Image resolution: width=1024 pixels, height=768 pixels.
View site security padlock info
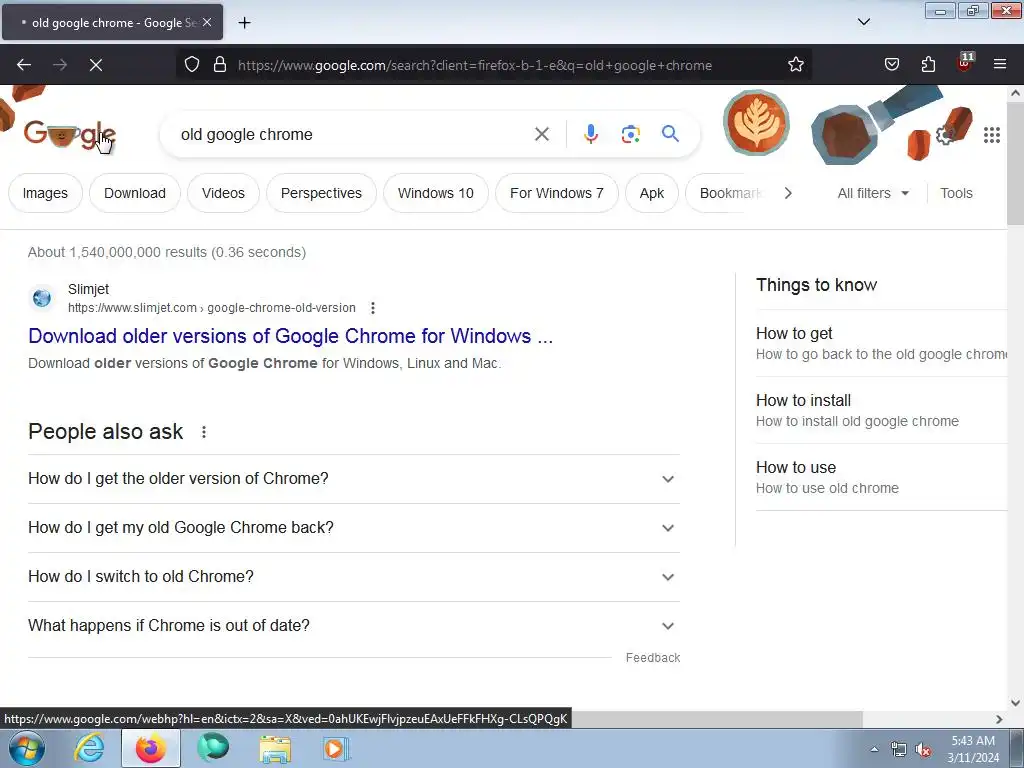point(220,65)
